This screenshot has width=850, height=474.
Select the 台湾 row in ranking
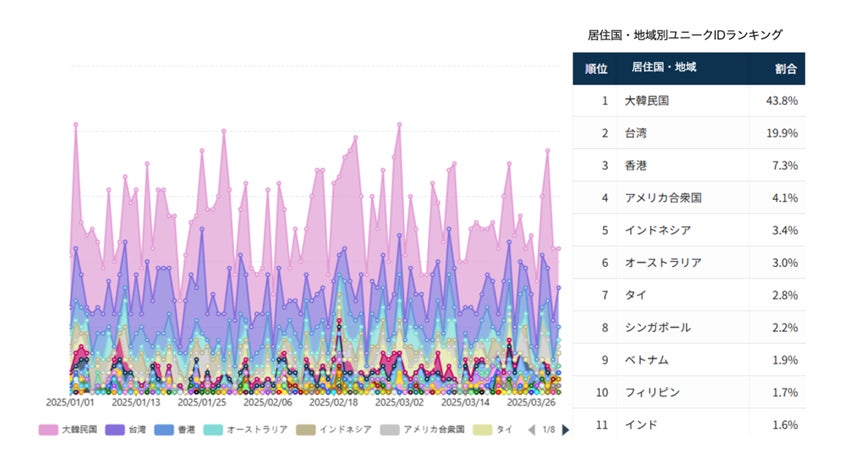click(688, 133)
